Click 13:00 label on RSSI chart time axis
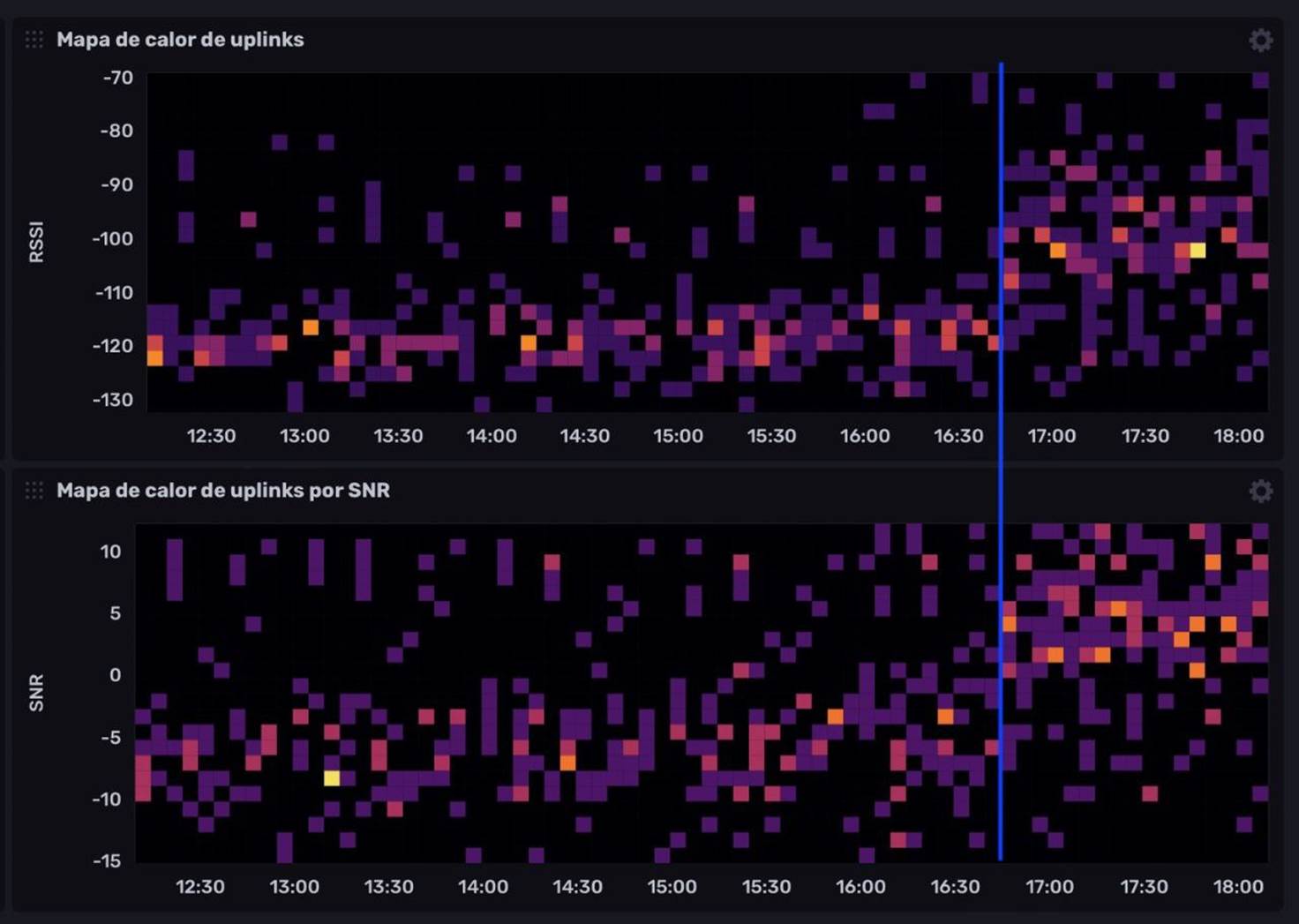Screen dimensions: 1299x924 (x=304, y=436)
